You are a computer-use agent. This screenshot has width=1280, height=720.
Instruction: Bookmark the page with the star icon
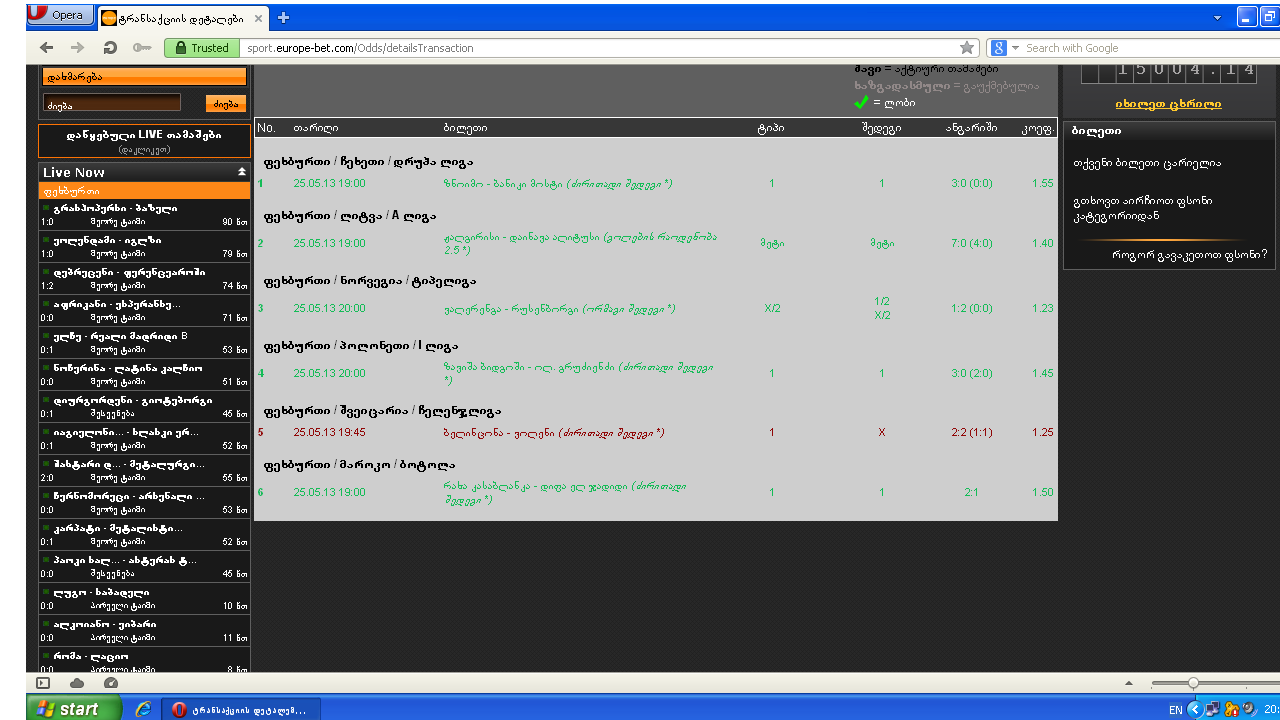pos(967,48)
